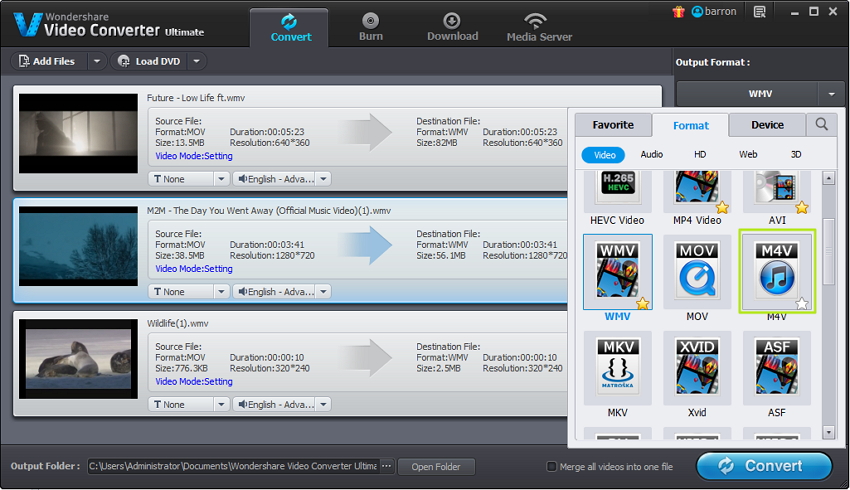Select the 3D category
This screenshot has height=490, width=850.
pos(796,154)
